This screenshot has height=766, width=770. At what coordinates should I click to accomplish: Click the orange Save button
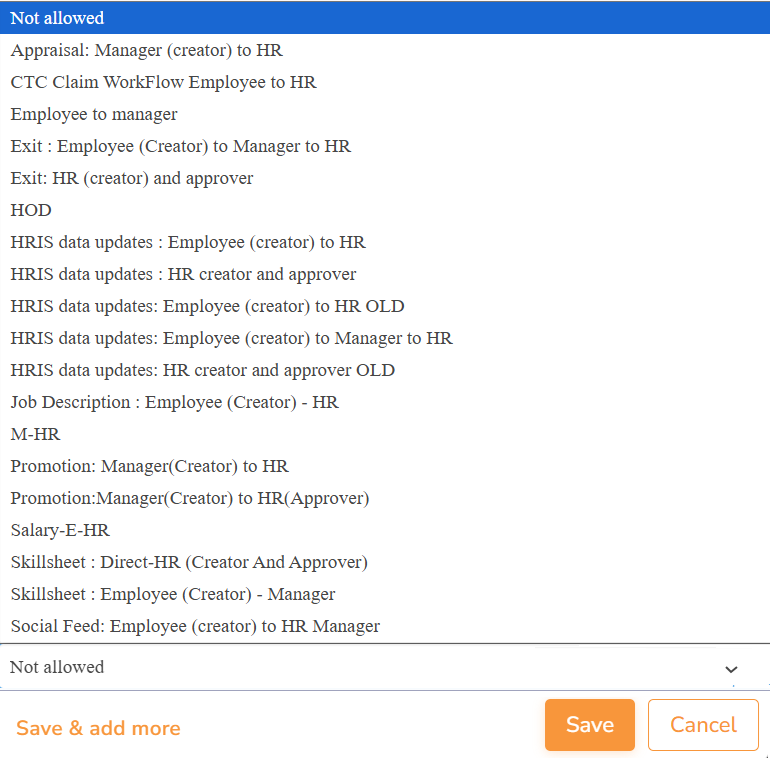589,725
